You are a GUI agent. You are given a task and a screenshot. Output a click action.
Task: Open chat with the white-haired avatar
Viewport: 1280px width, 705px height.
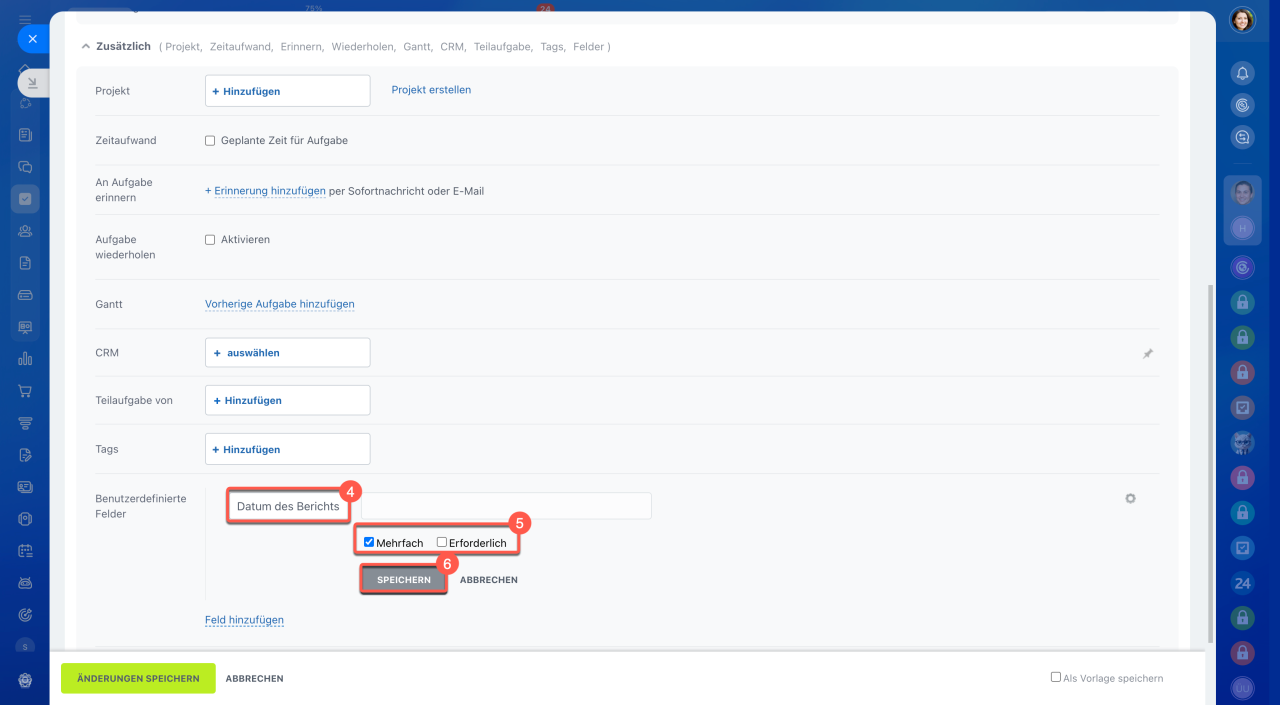pos(1242,442)
